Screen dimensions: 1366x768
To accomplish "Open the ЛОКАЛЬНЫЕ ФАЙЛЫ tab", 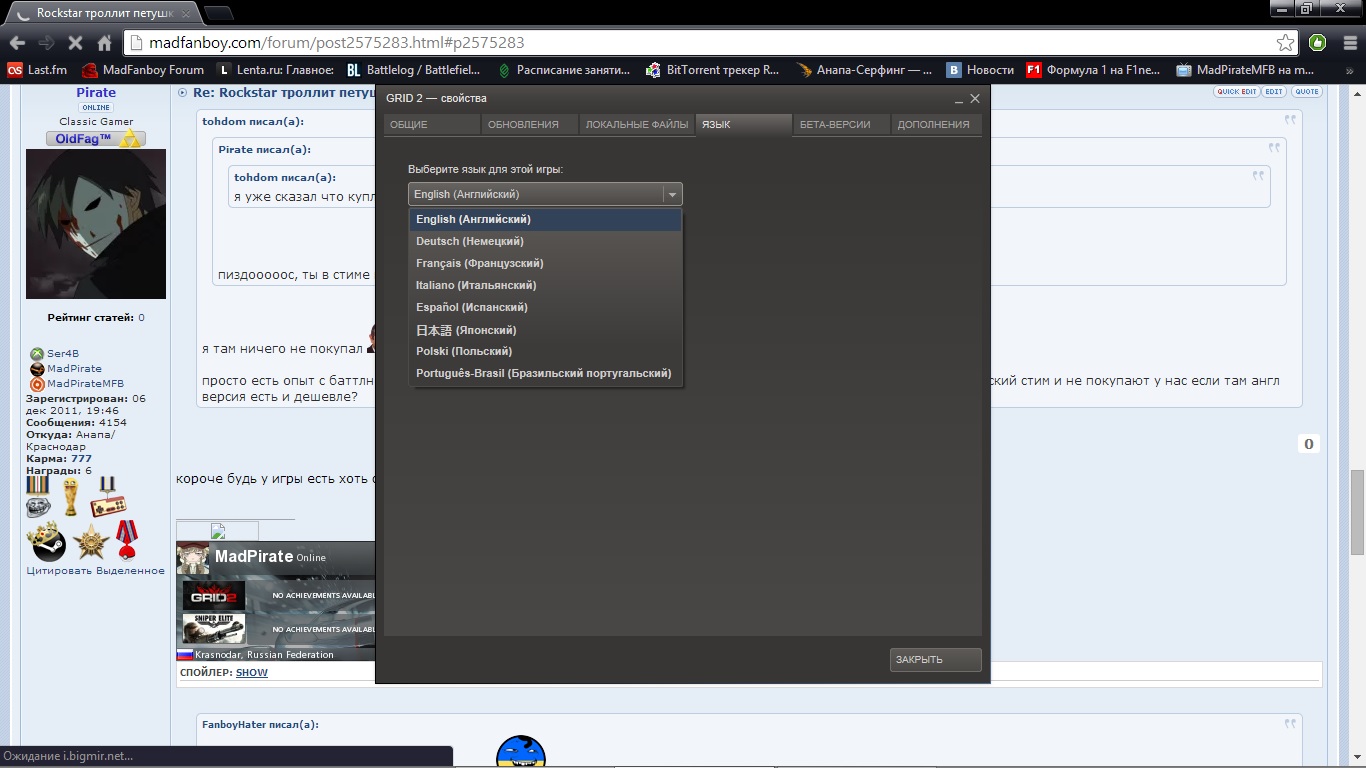I will click(x=636, y=125).
